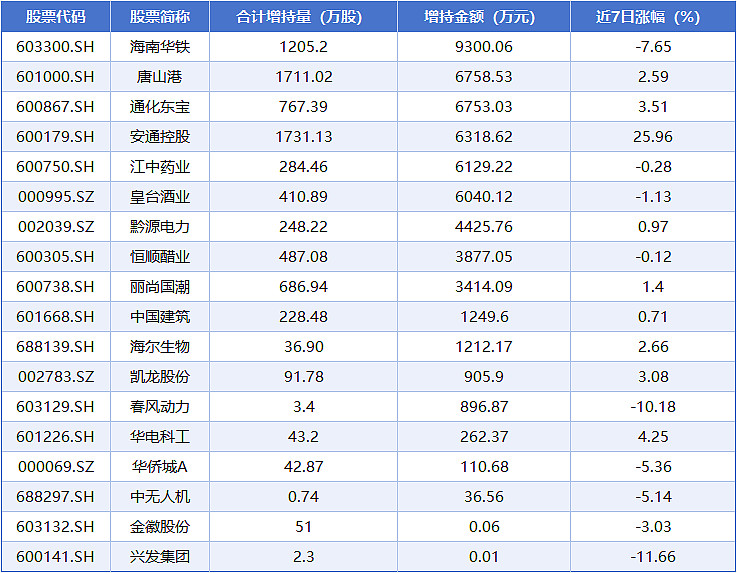Viewport: 737px width, 573px height.
Task: Click the value 9300.06
Action: (x=484, y=47)
